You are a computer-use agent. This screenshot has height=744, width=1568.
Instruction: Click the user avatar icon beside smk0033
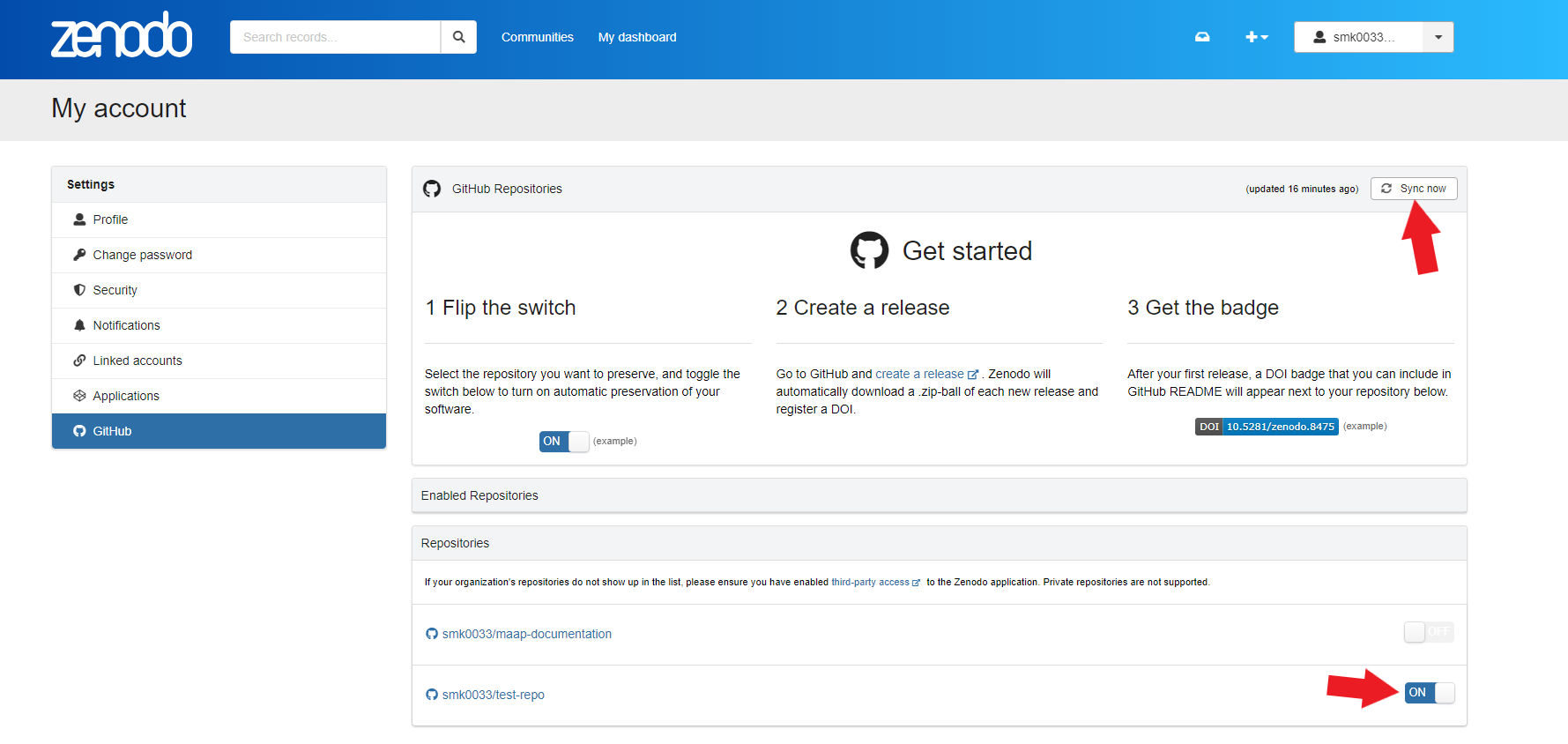click(1319, 37)
